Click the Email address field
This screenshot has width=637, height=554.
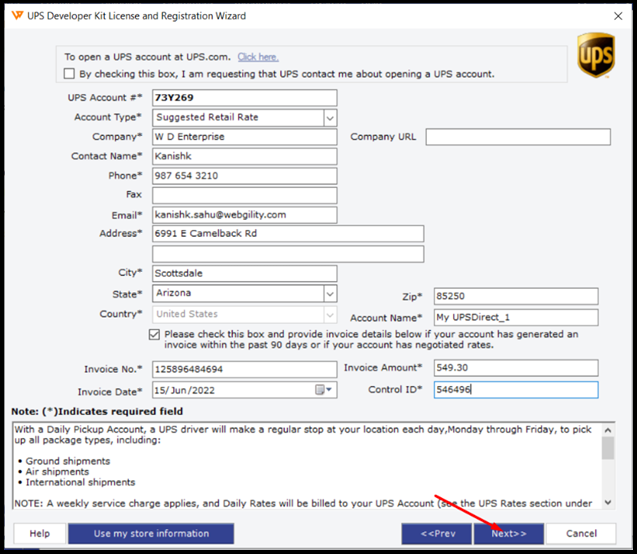(245, 215)
